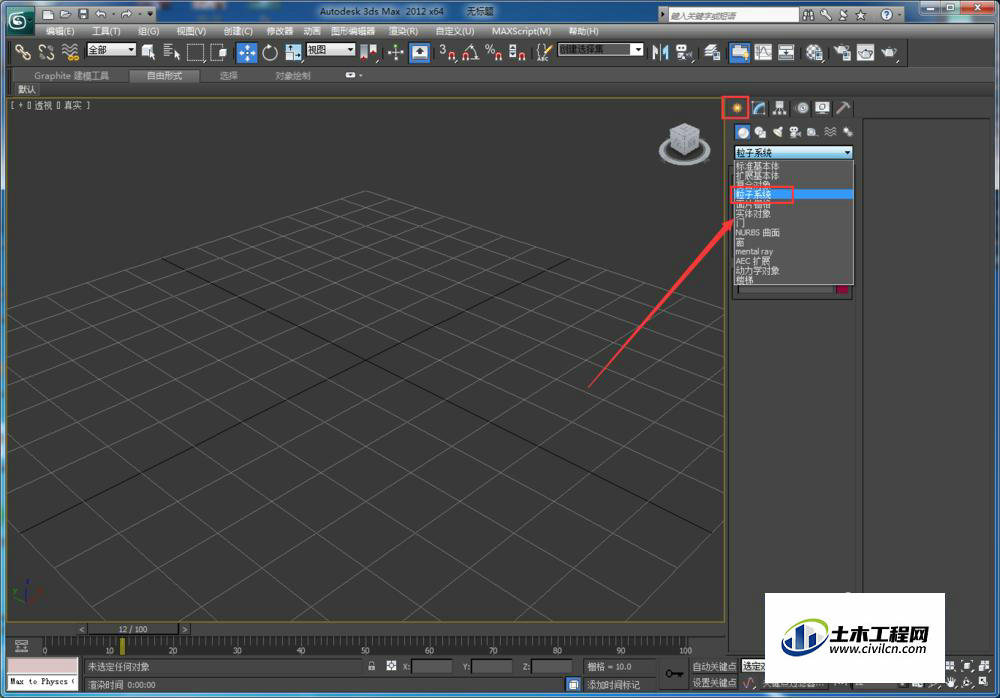The height and width of the screenshot is (698, 1000).
Task: Click the Use Pivot Point Center icon
Action: point(369,52)
